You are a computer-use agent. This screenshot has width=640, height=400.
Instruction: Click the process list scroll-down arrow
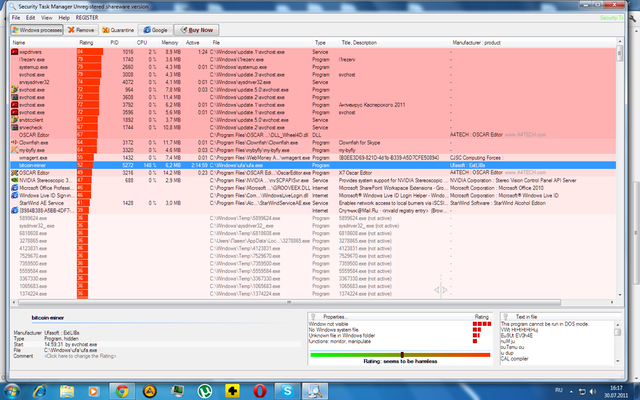620,295
